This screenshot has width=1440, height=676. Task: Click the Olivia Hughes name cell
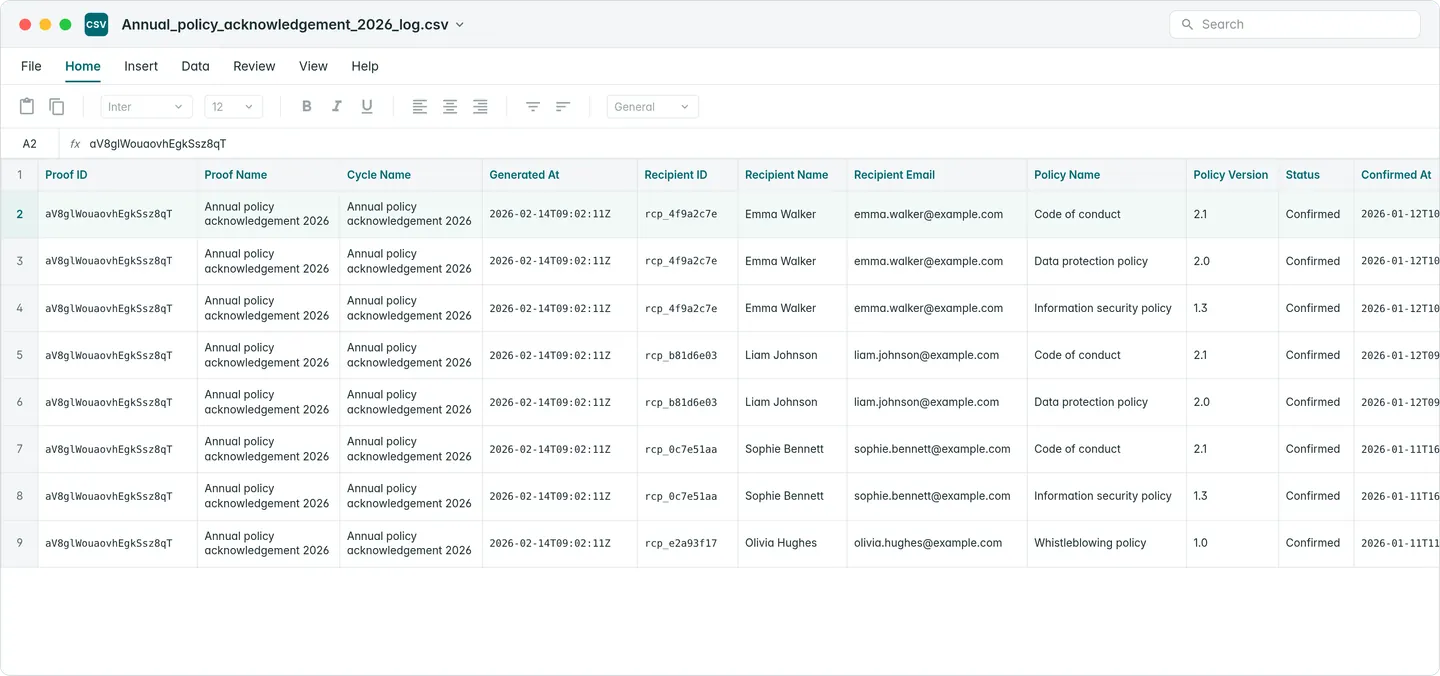(x=793, y=543)
